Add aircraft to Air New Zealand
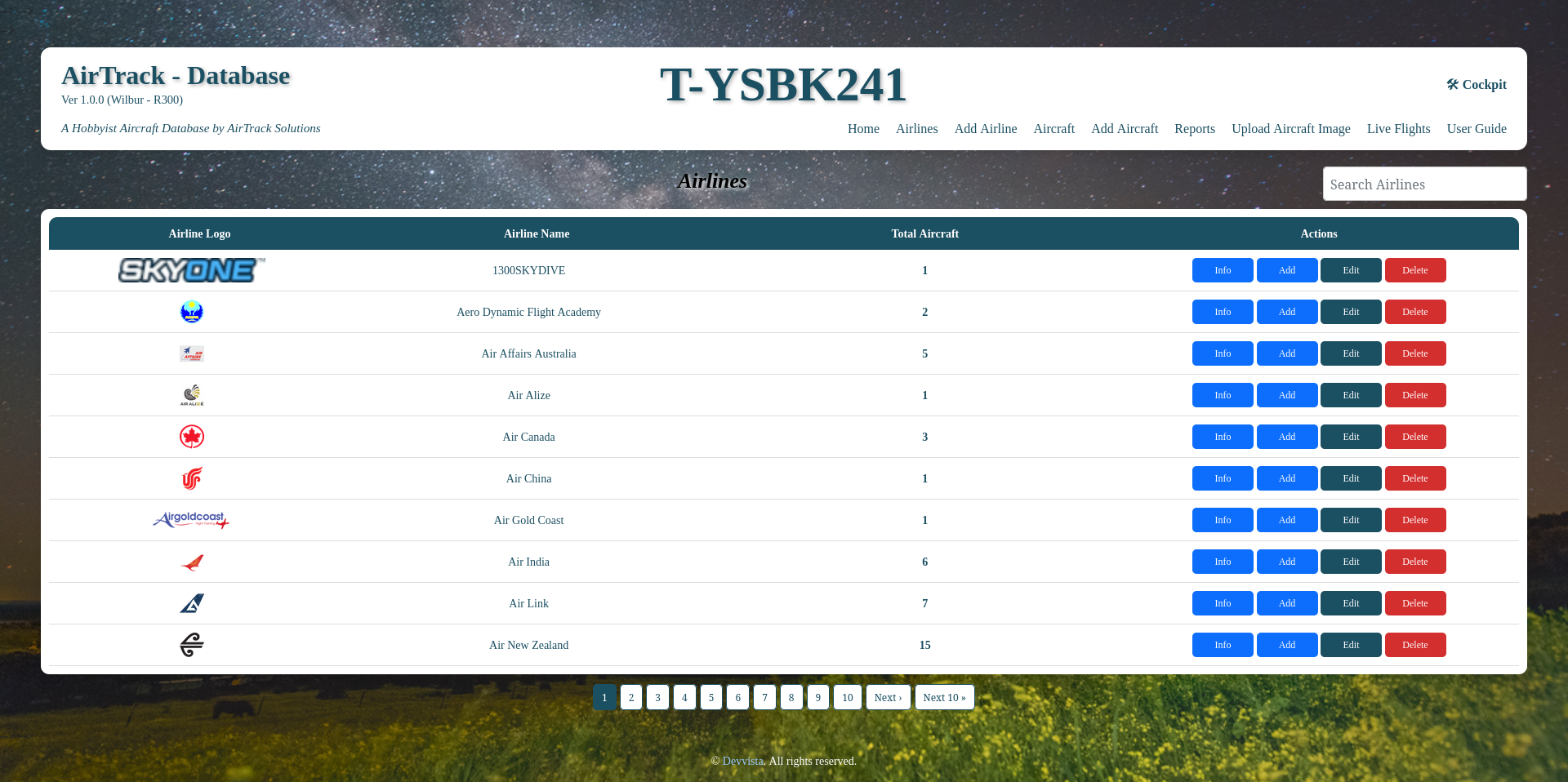 point(1287,645)
